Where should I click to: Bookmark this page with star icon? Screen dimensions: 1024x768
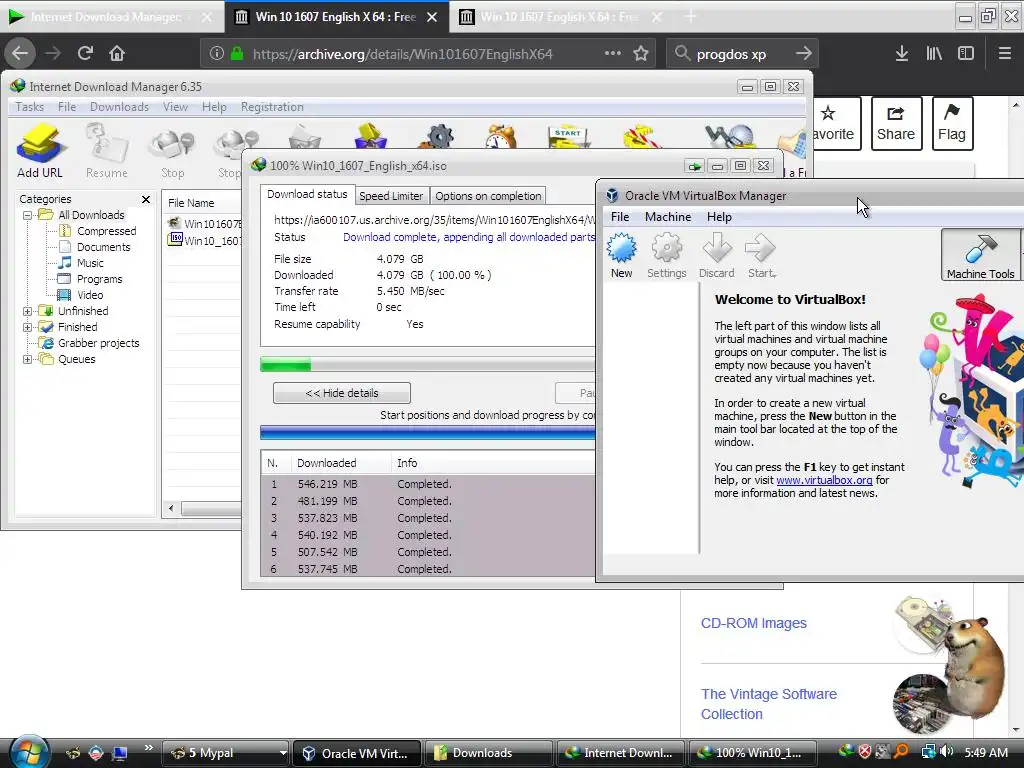click(641, 54)
